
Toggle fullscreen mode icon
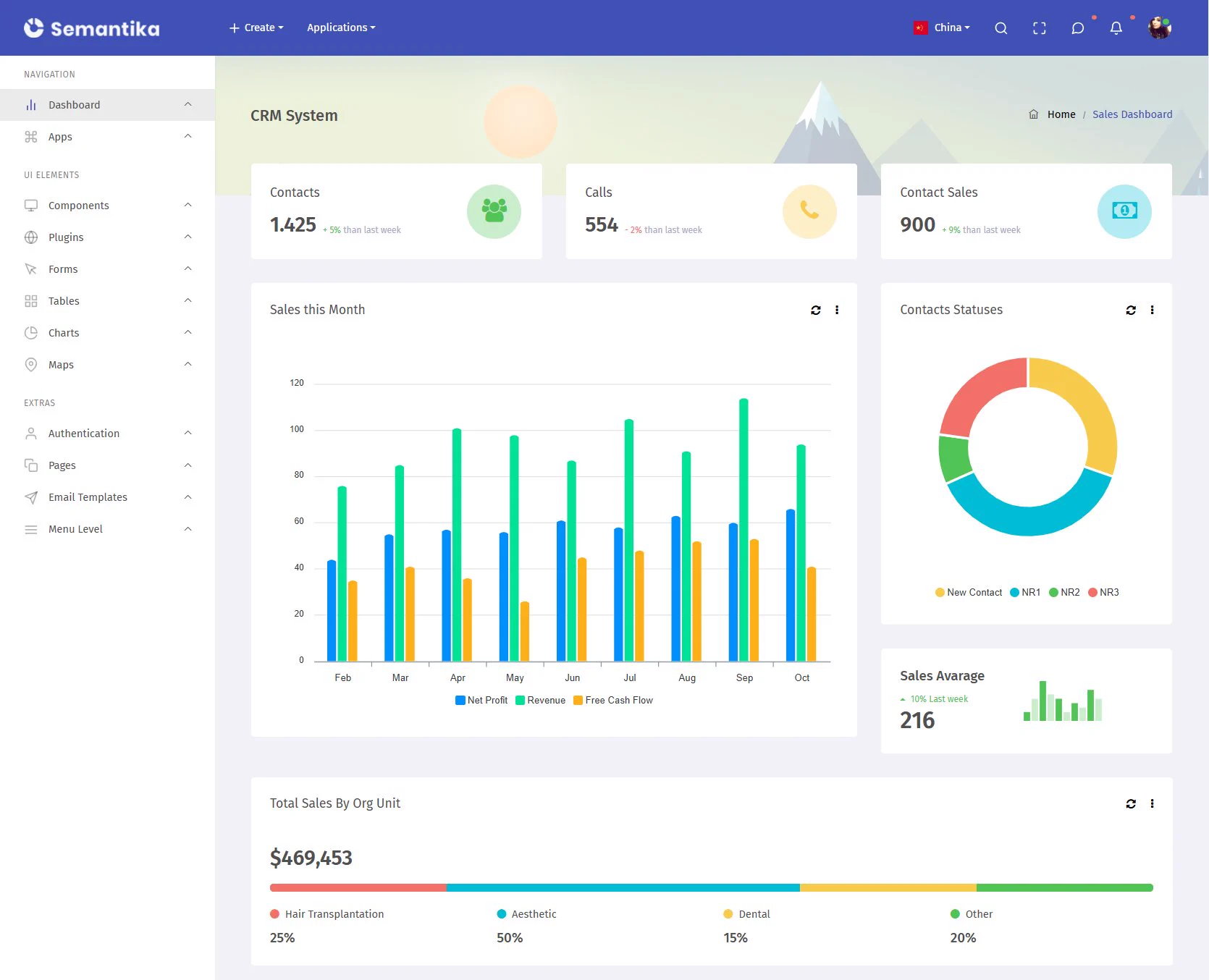[x=1040, y=28]
